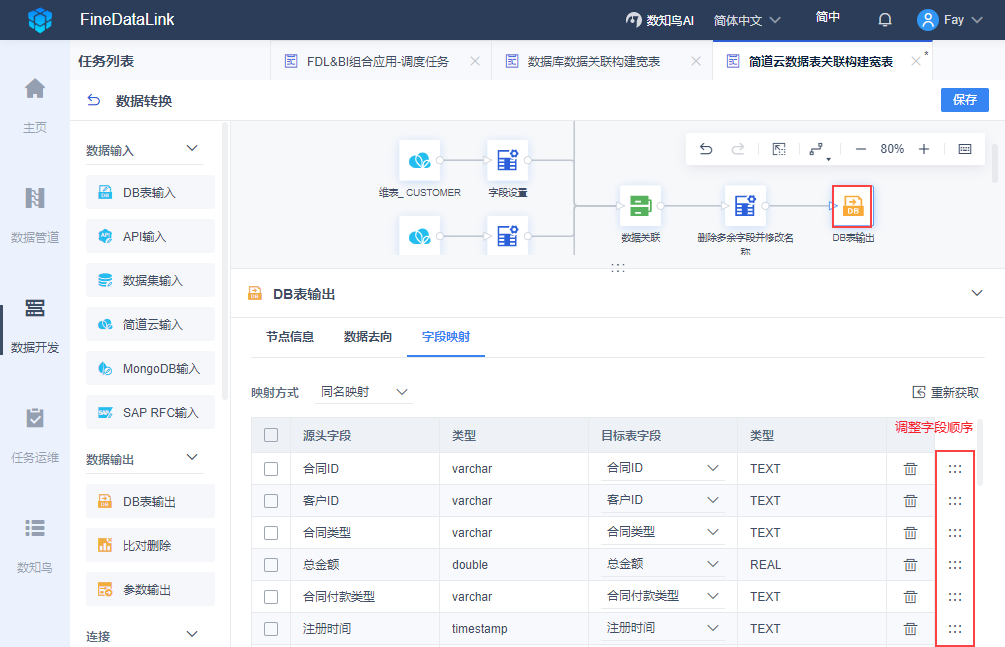The height and width of the screenshot is (647, 1005).
Task: Click 重新获取 to refresh fields
Action: pyautogui.click(x=945, y=393)
